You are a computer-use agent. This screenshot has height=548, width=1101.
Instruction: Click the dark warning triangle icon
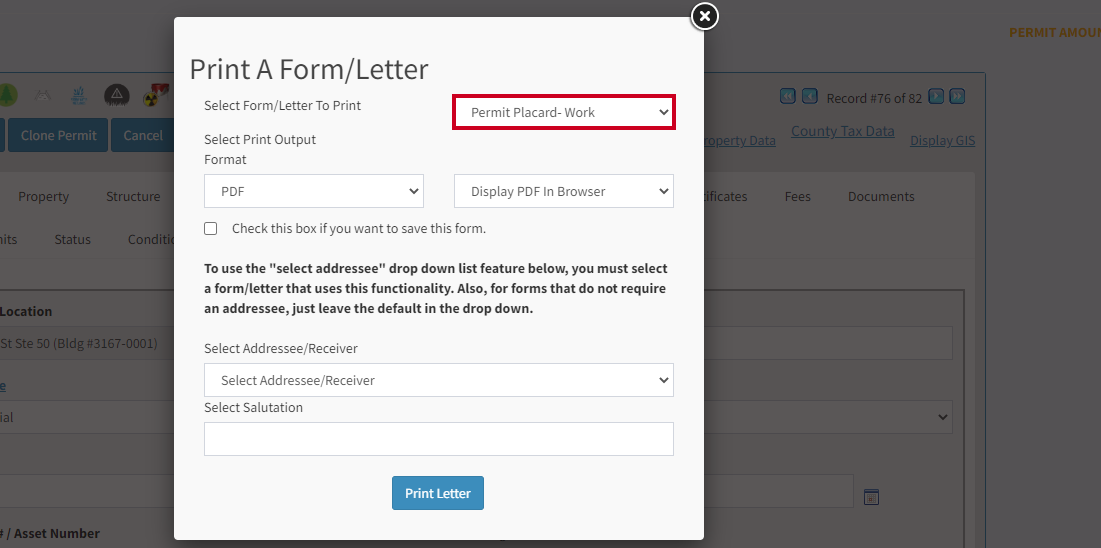click(117, 95)
